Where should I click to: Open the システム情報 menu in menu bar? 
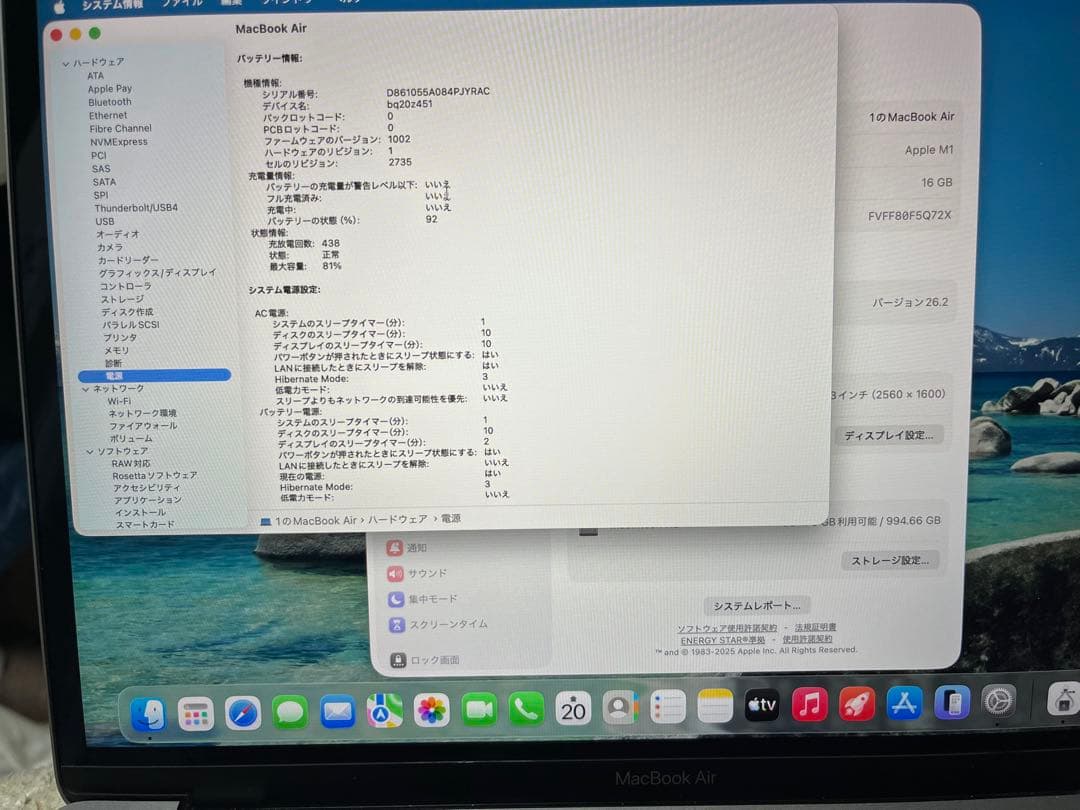click(x=112, y=5)
